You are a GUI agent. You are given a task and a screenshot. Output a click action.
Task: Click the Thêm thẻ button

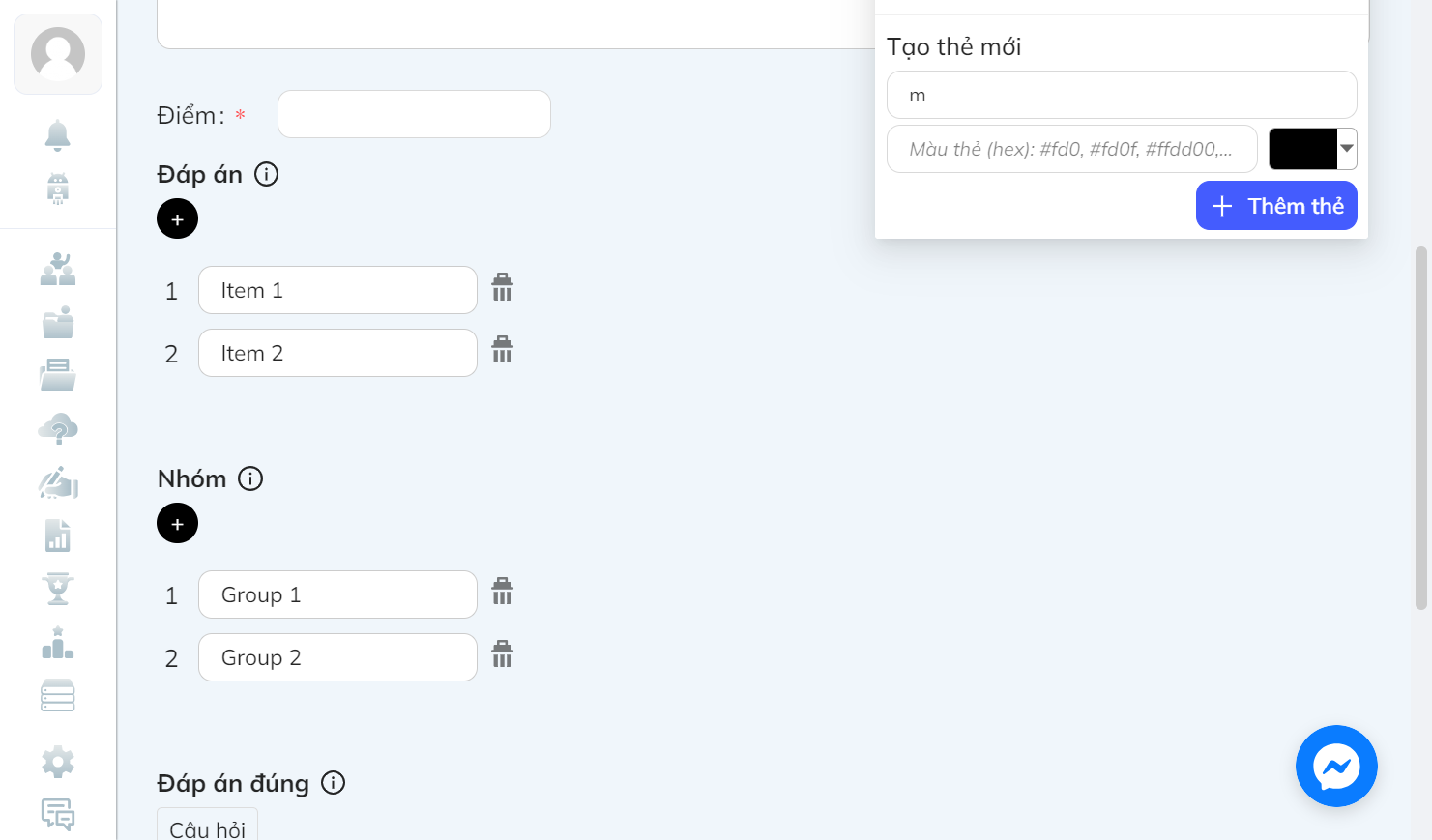(1276, 206)
